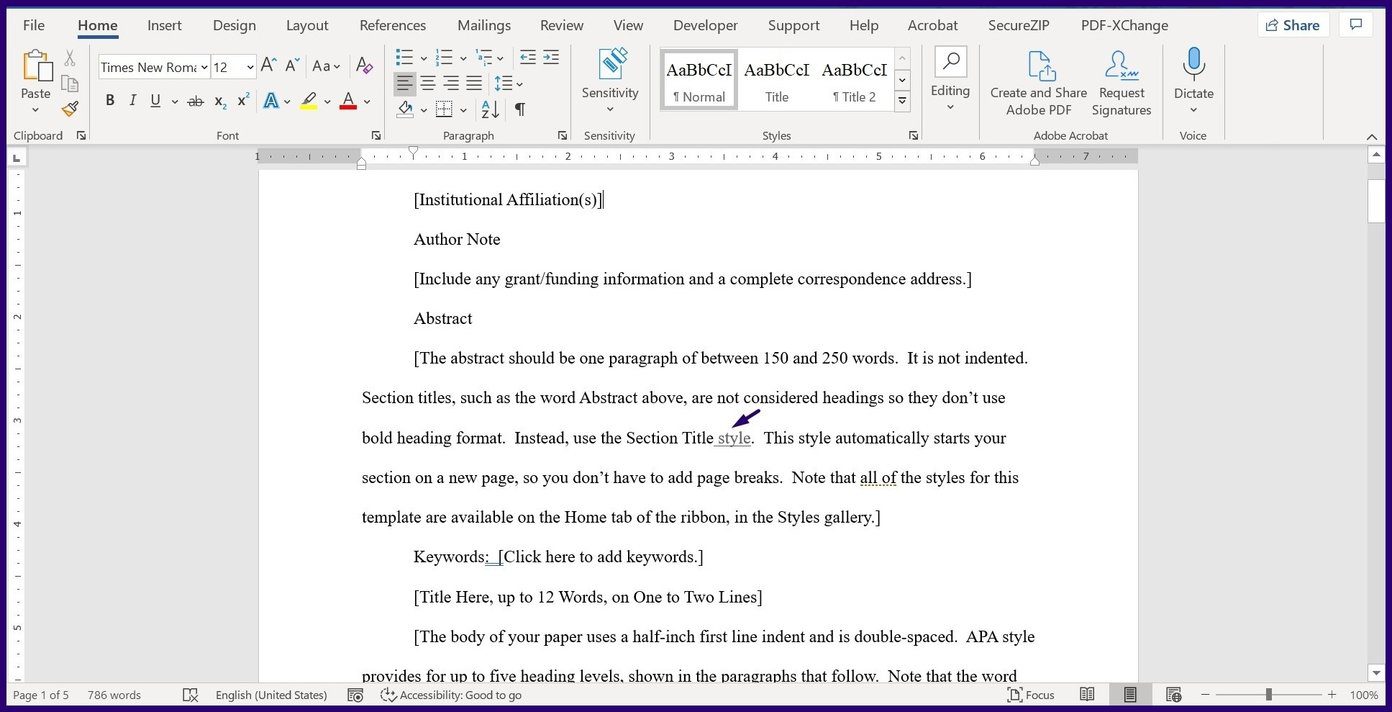Decrease font size with the shrink-font icon

click(292, 66)
